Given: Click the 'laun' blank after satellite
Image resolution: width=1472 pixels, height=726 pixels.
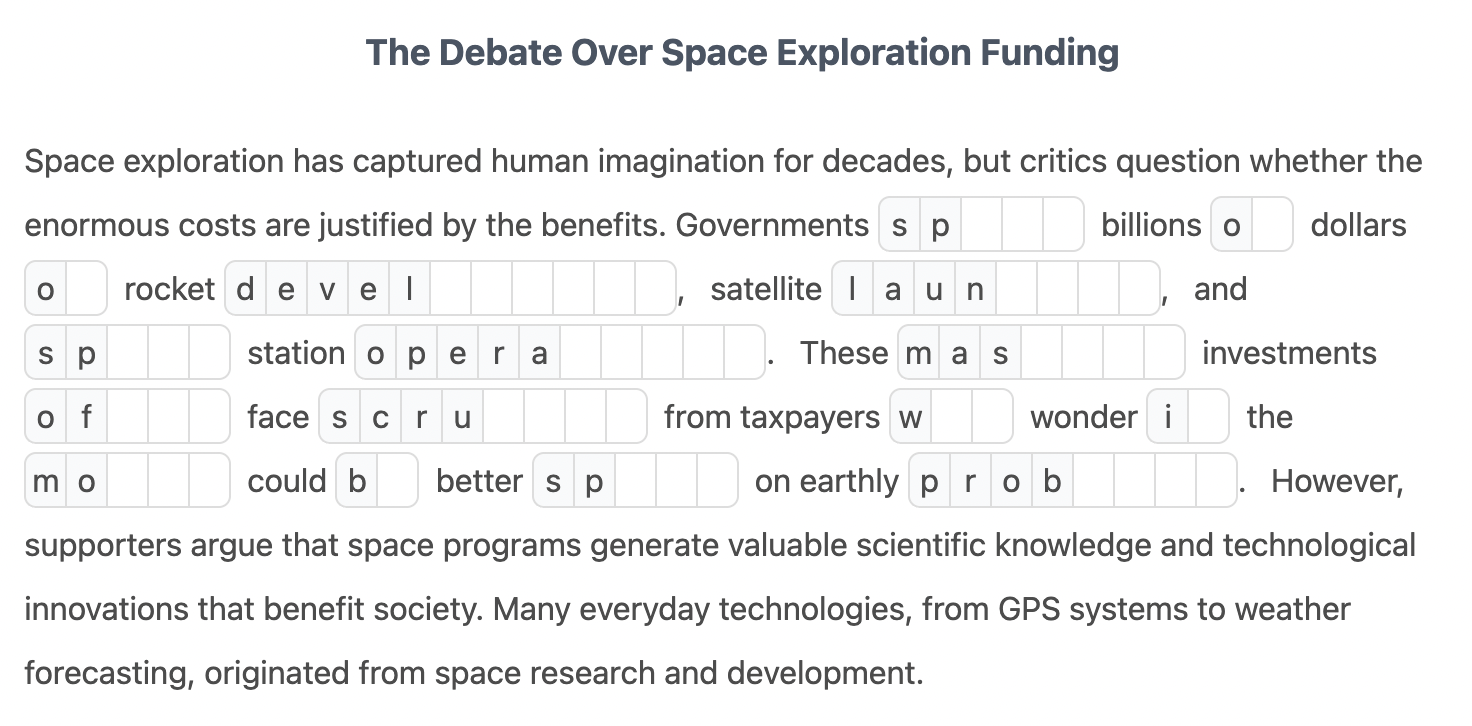Looking at the screenshot, I should coord(996,289).
